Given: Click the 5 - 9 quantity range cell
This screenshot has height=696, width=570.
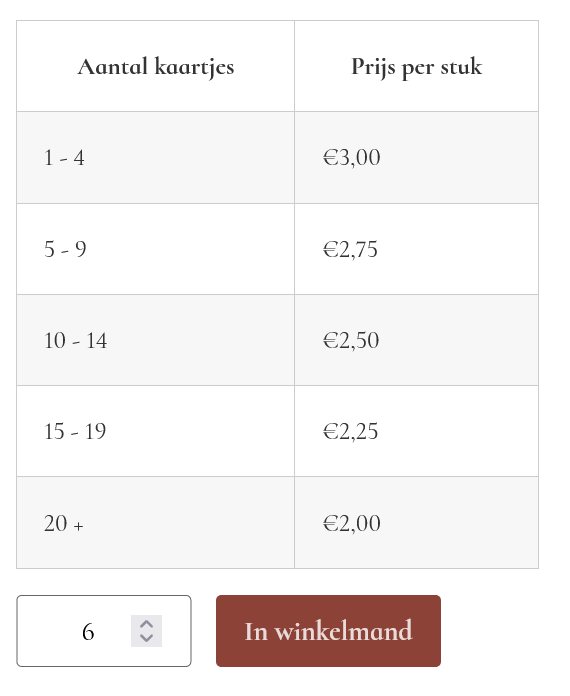Looking at the screenshot, I should tap(155, 249).
